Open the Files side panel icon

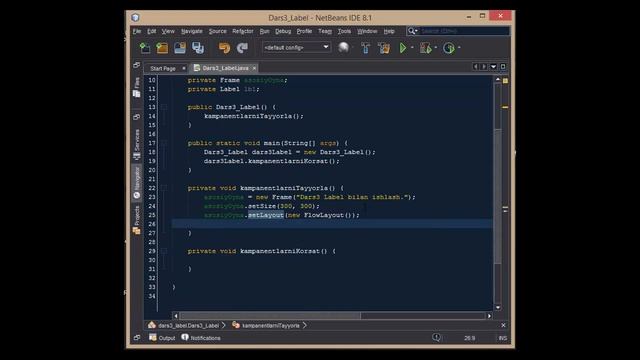pos(137,87)
